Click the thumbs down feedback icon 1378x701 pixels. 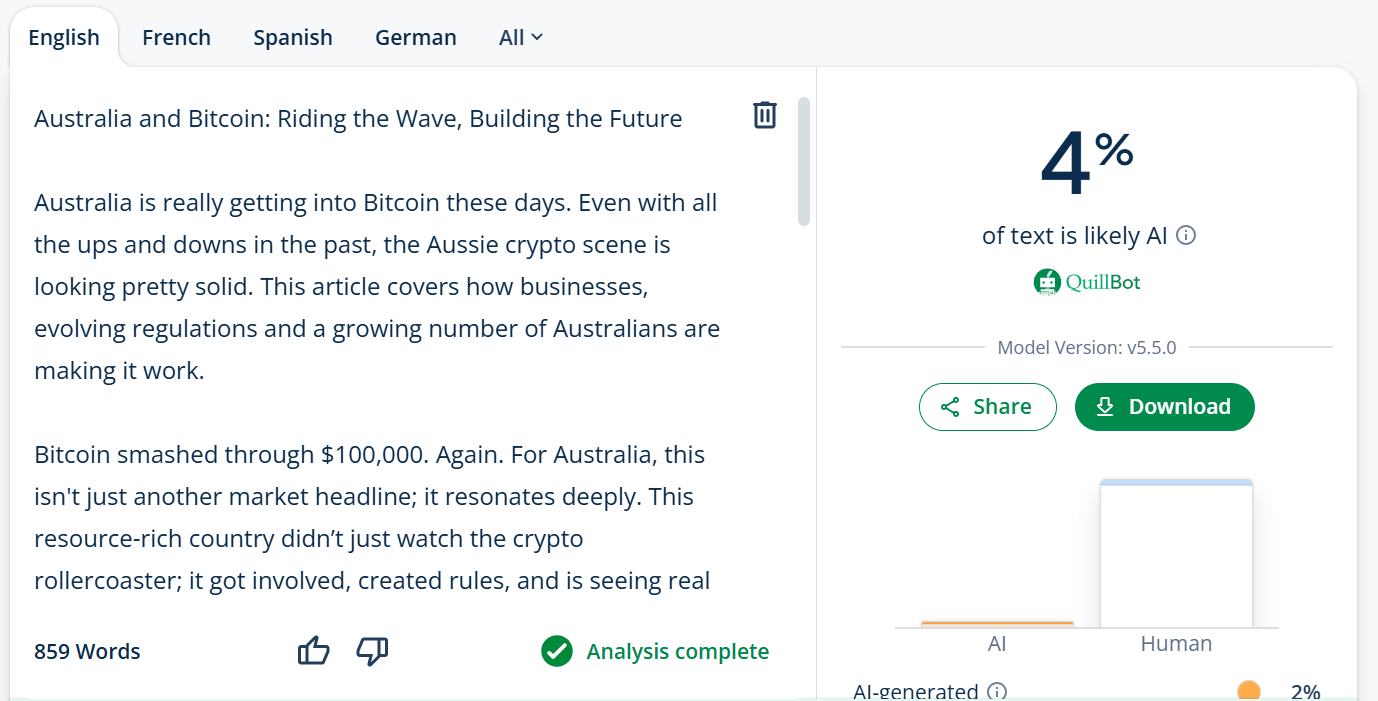coord(372,651)
